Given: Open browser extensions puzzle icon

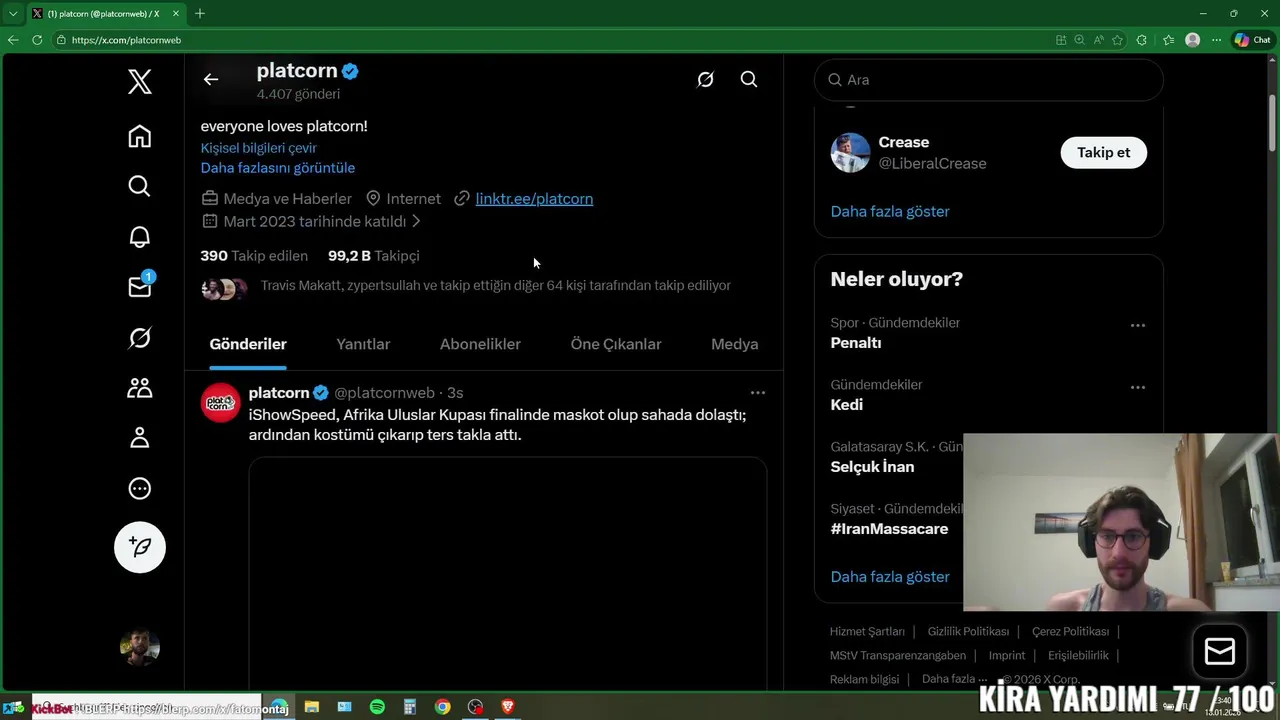Looking at the screenshot, I should 1142,40.
